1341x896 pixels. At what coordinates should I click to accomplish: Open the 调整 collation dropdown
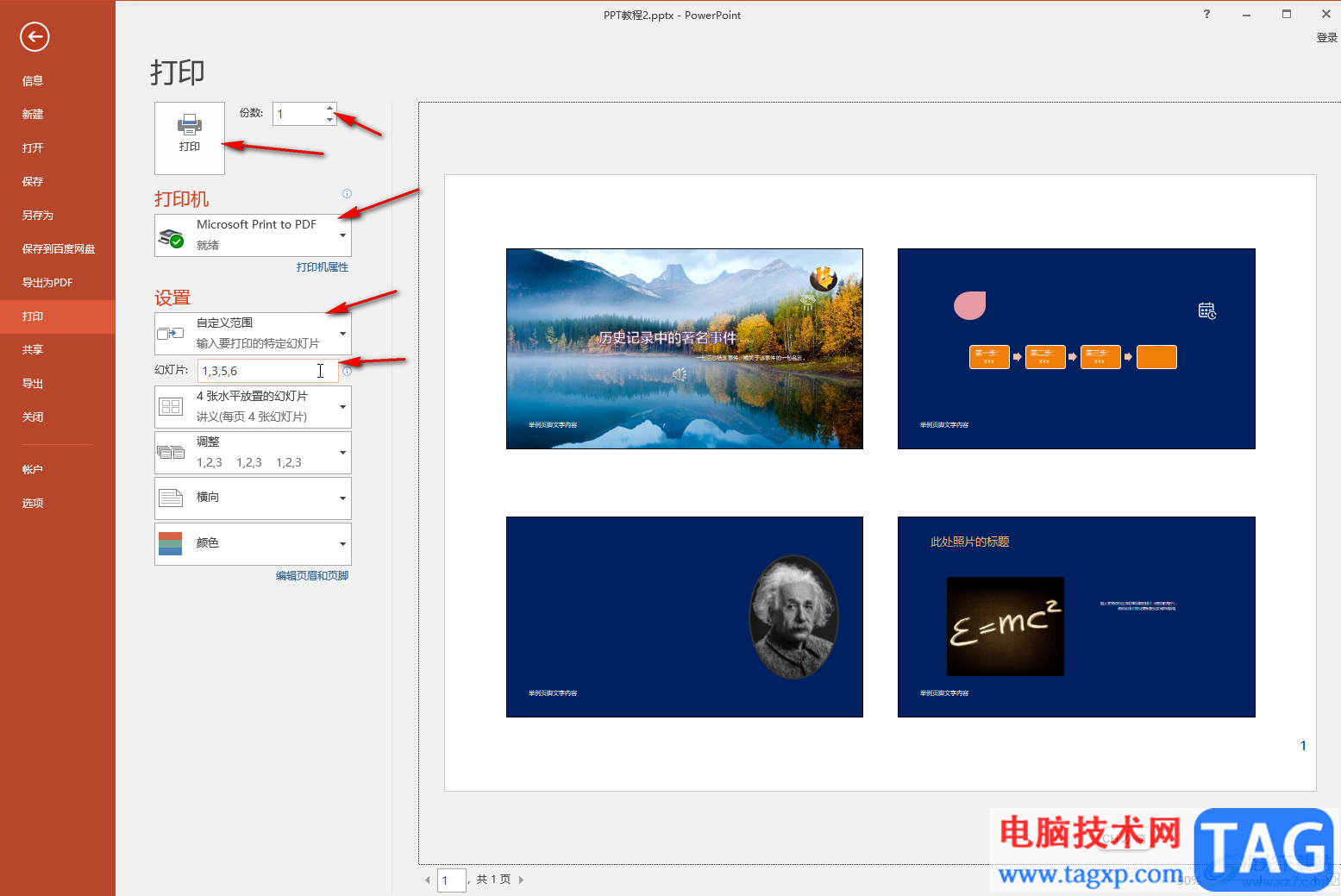(x=253, y=452)
